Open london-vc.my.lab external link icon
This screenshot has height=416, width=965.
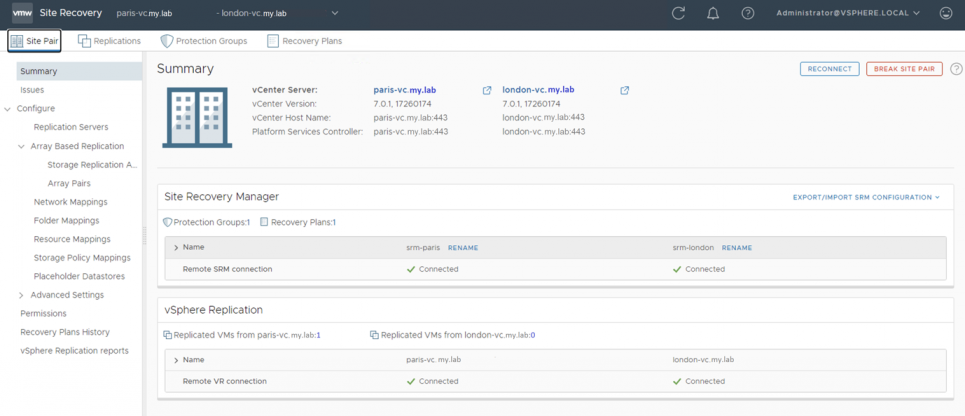625,90
